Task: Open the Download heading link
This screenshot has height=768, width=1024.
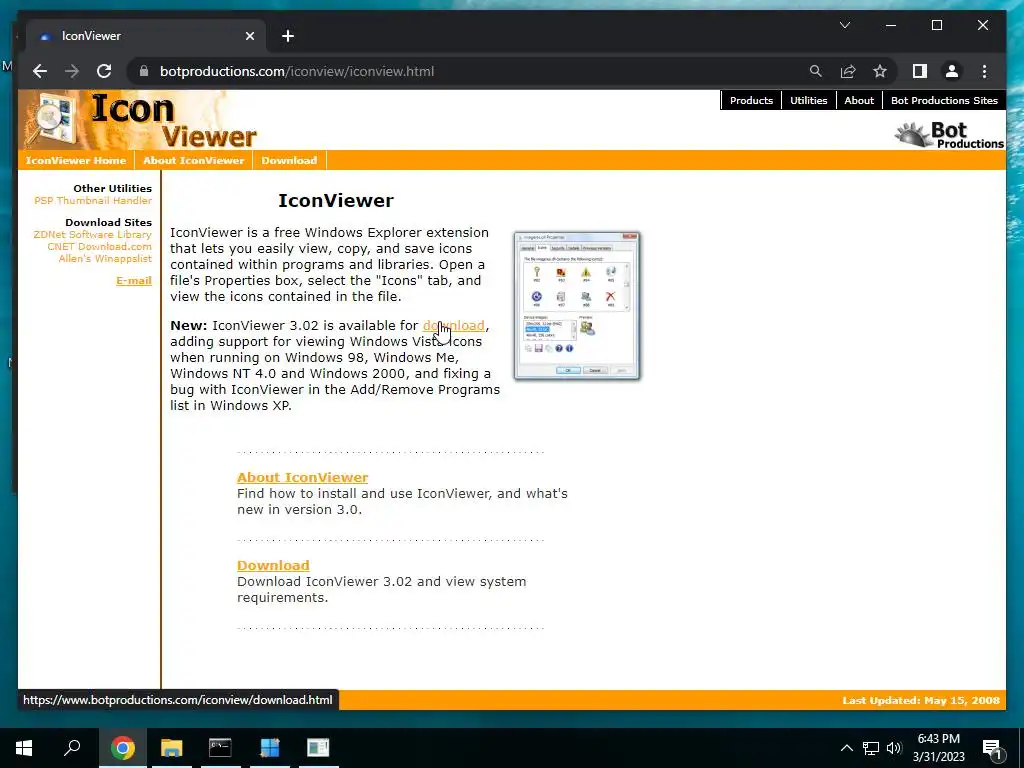Action: tap(273, 566)
